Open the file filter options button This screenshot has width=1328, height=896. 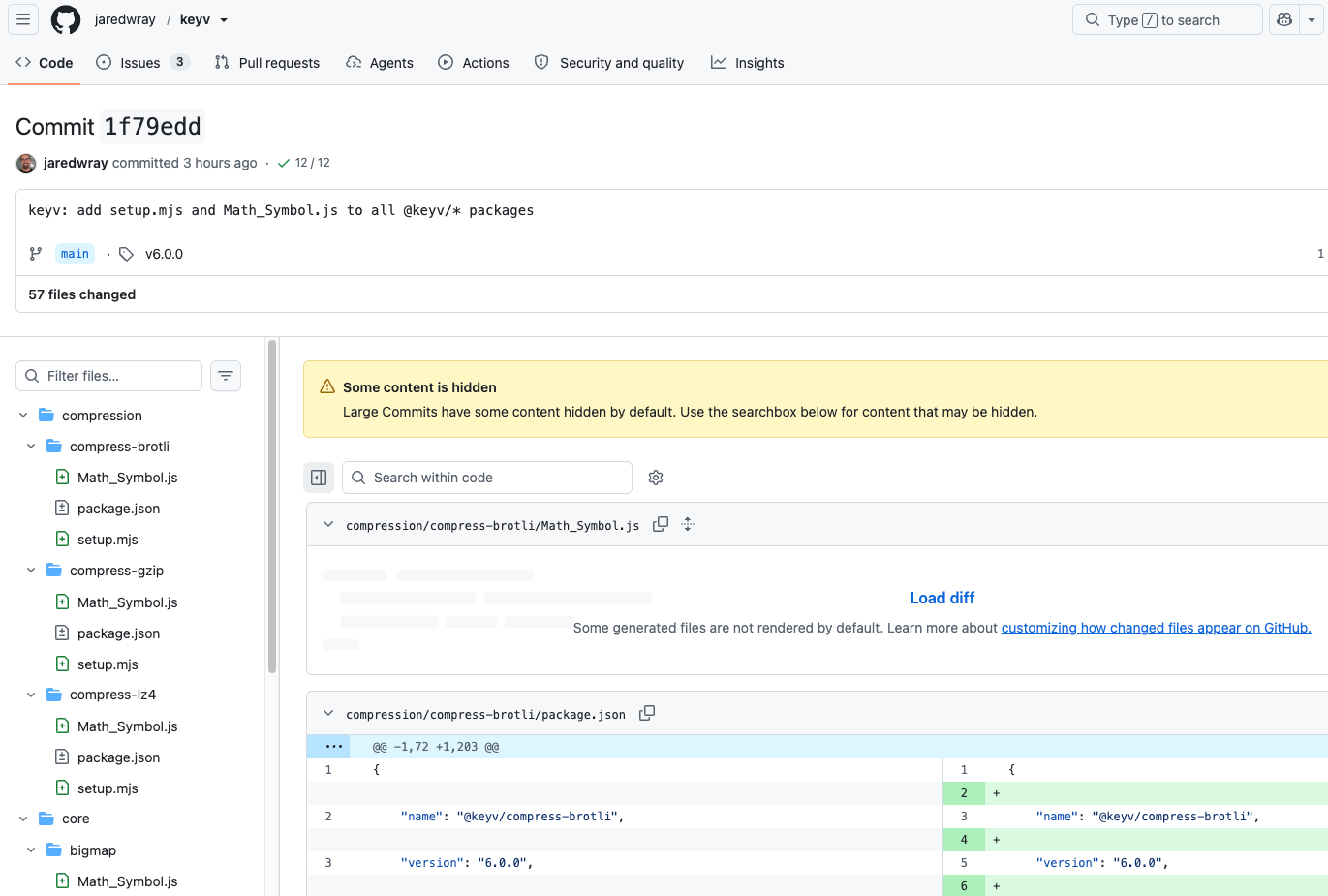coord(226,376)
